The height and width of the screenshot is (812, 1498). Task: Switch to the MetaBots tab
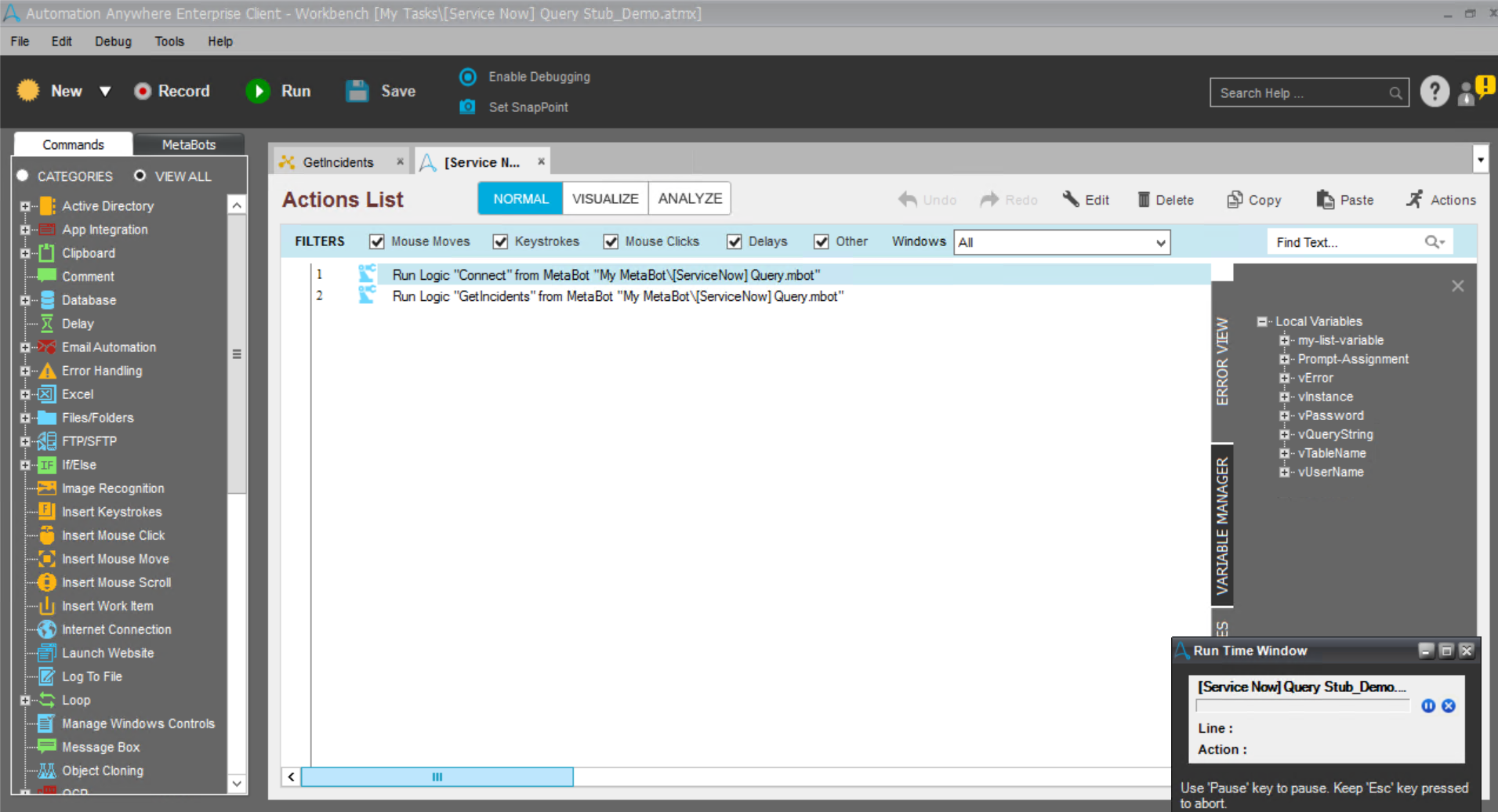[x=189, y=144]
